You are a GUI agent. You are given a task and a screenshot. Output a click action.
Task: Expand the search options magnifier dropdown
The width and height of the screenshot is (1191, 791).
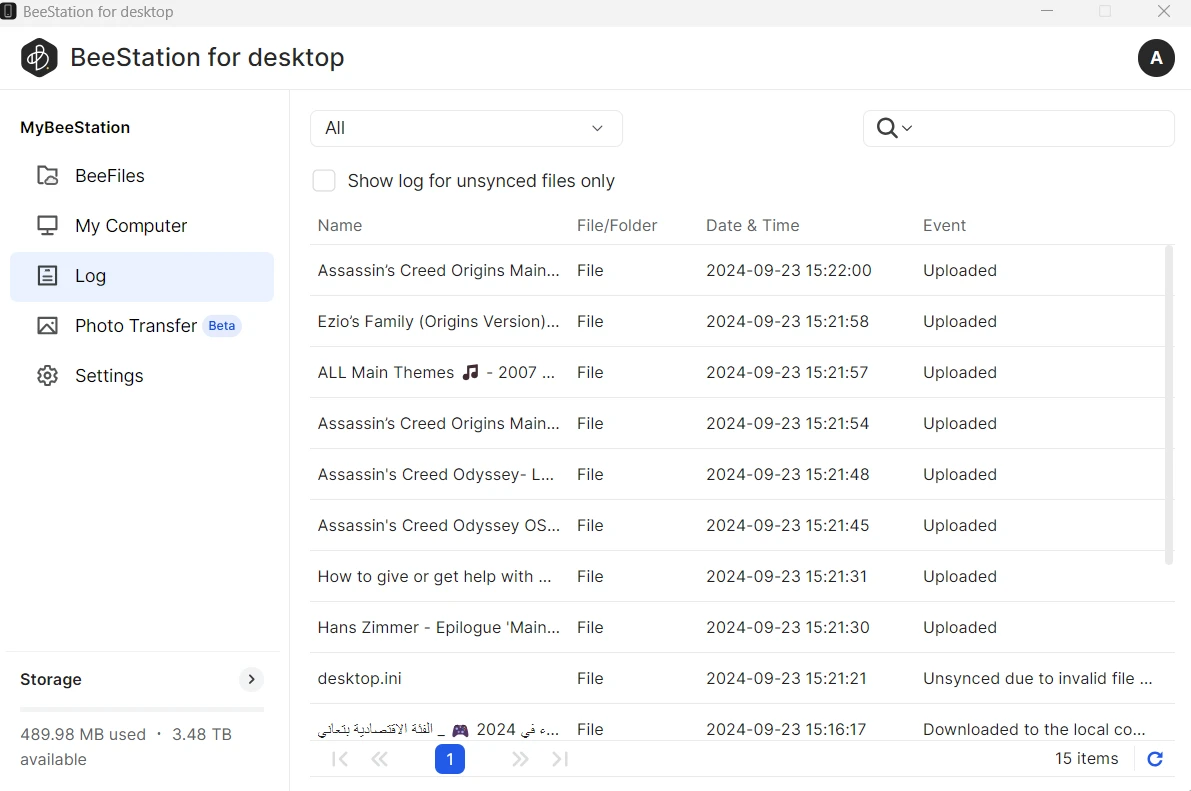coord(894,128)
